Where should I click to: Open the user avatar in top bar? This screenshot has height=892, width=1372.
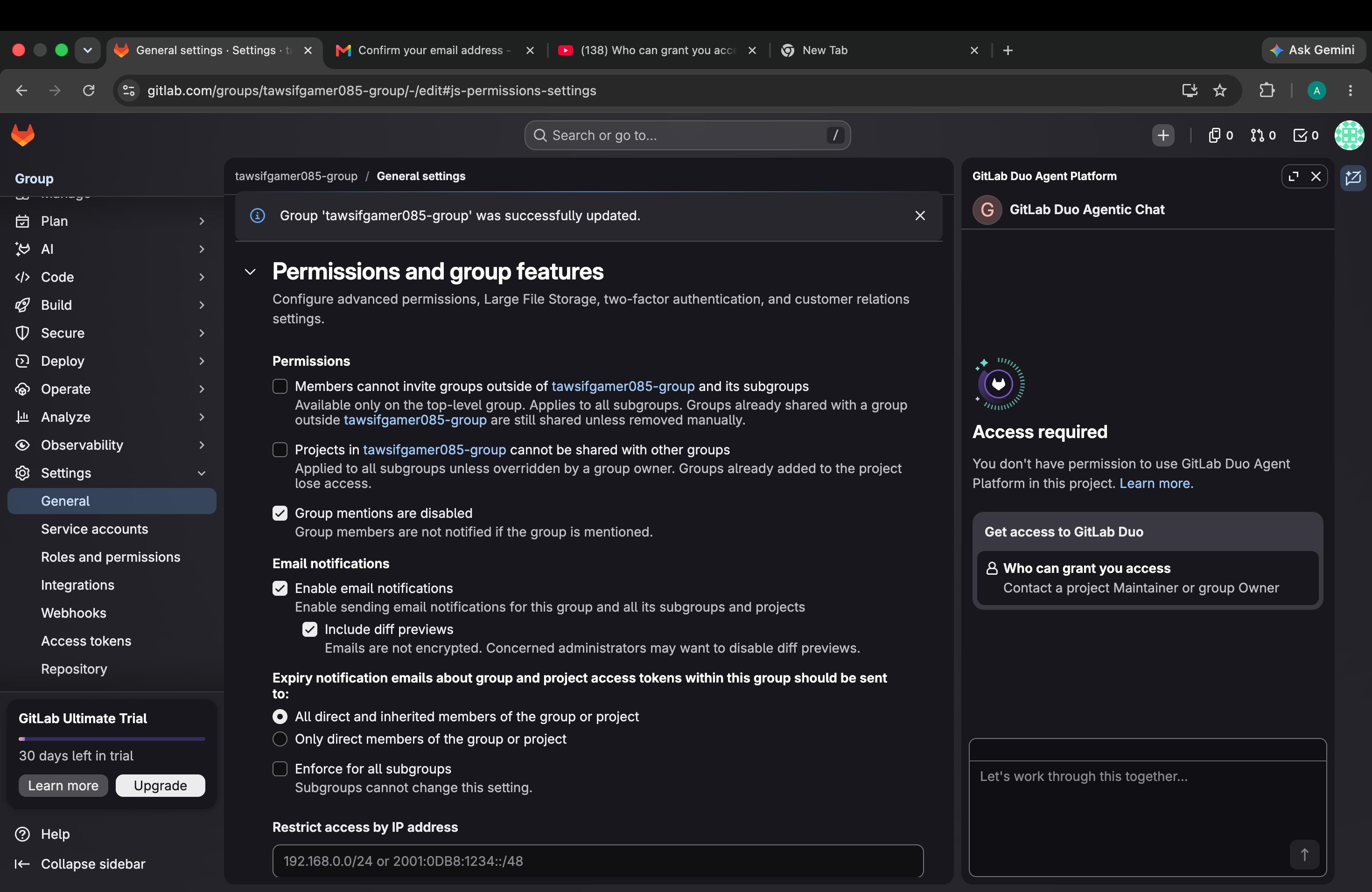1349,135
